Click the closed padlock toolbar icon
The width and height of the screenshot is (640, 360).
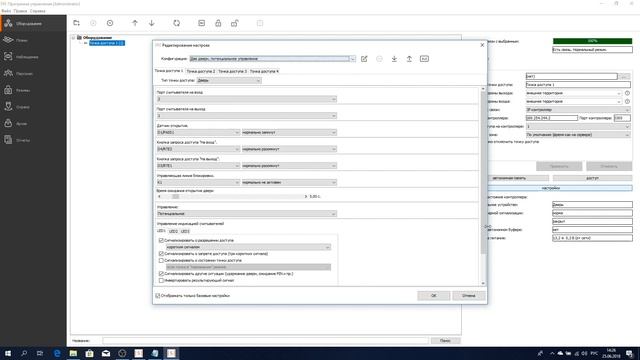[218, 23]
